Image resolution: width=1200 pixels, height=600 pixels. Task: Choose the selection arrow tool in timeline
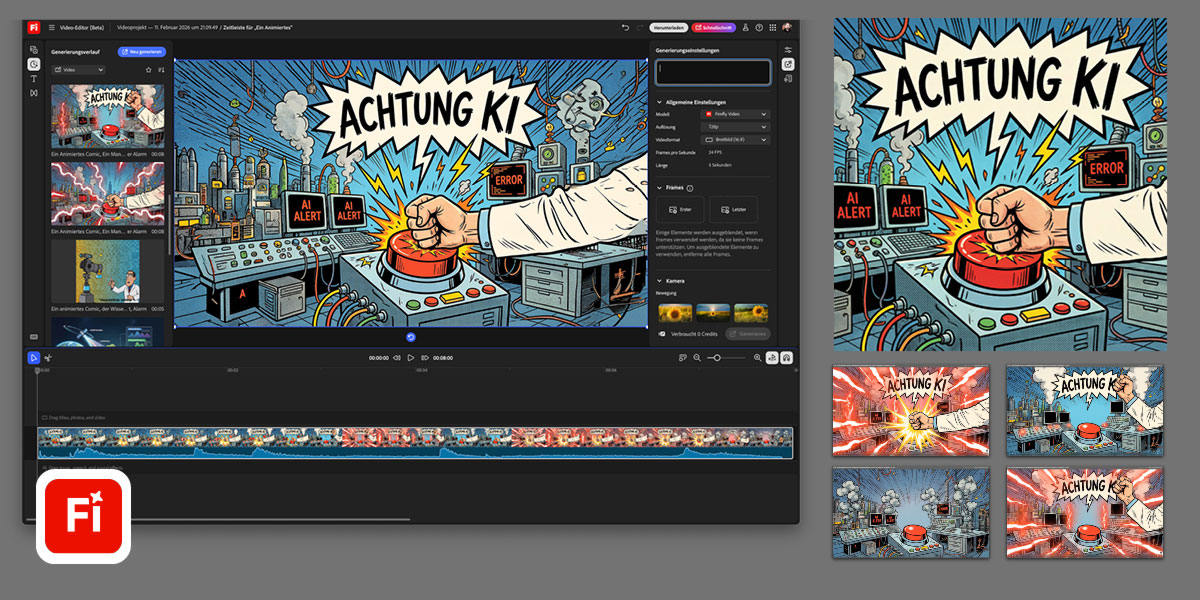pos(34,357)
